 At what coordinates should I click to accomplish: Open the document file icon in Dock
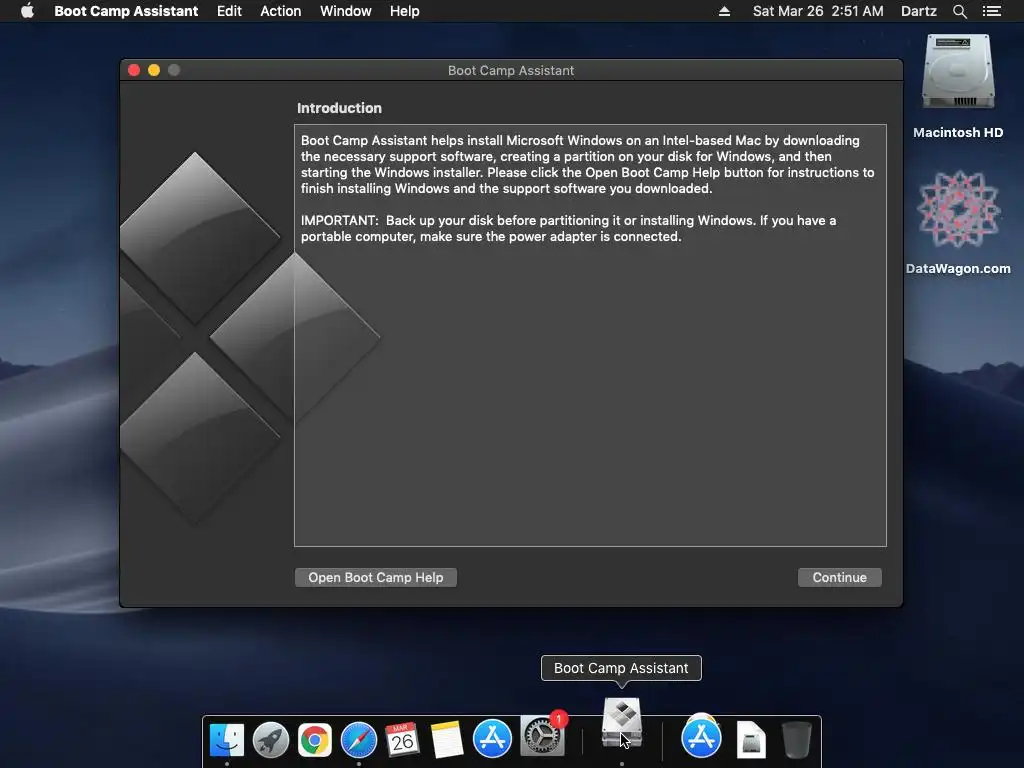[751, 739]
